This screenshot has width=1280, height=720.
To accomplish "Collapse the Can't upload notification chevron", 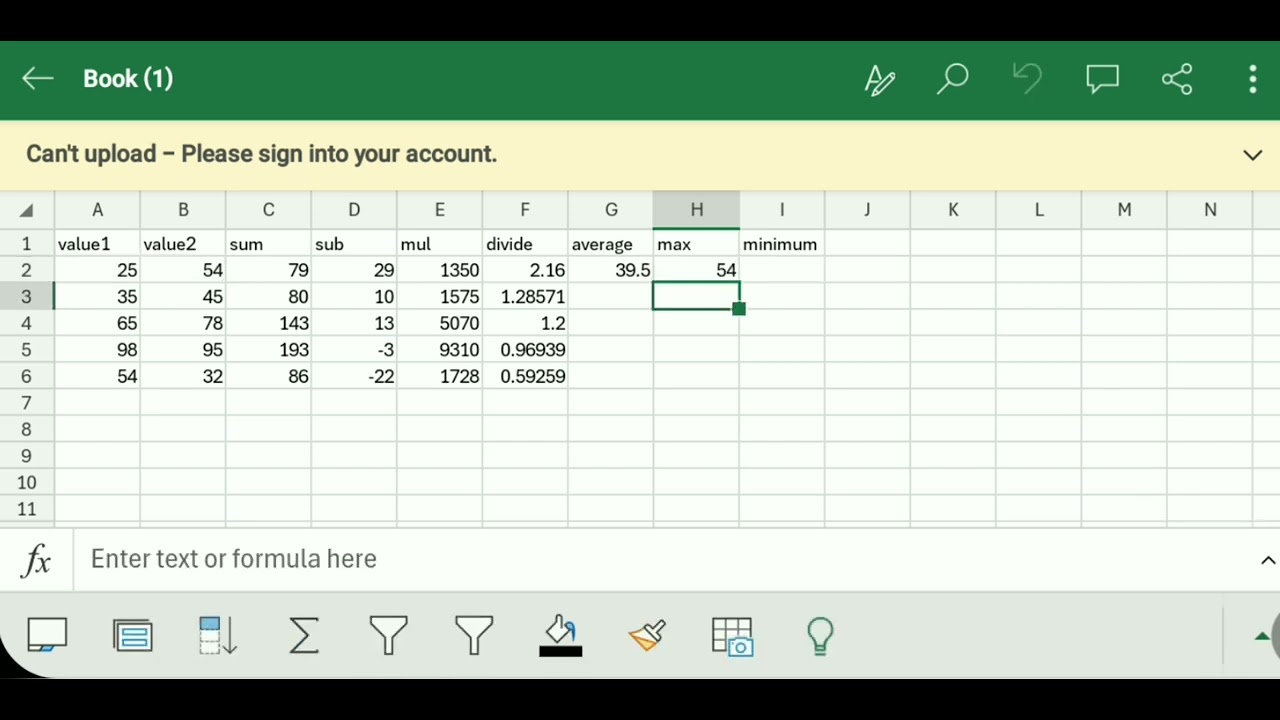I will coord(1252,155).
